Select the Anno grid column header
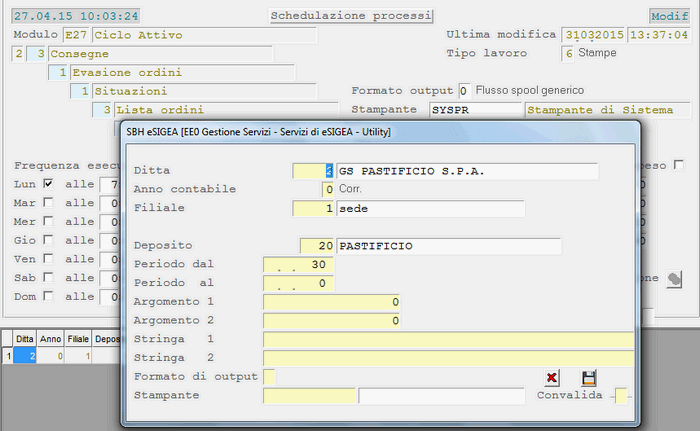Screen dimensions: 700x431 coord(50,339)
